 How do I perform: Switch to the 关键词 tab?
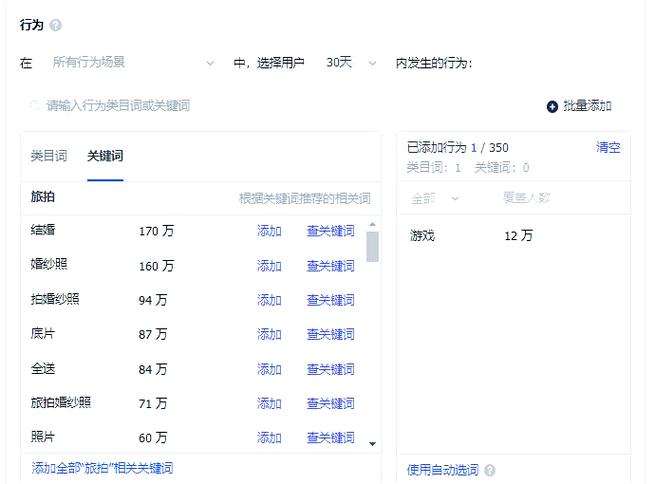105,156
